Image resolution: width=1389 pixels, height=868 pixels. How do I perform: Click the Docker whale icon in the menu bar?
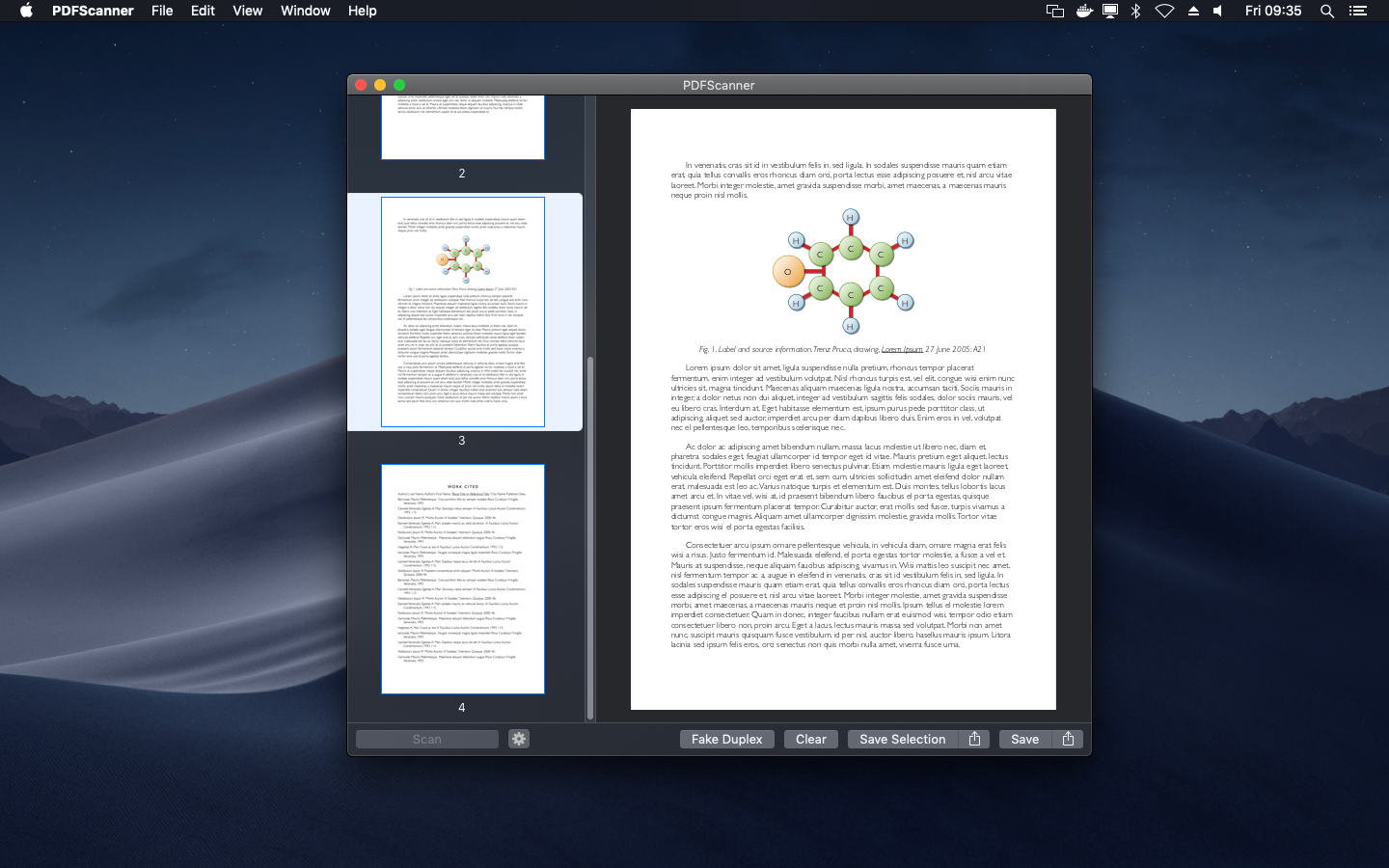(1084, 11)
